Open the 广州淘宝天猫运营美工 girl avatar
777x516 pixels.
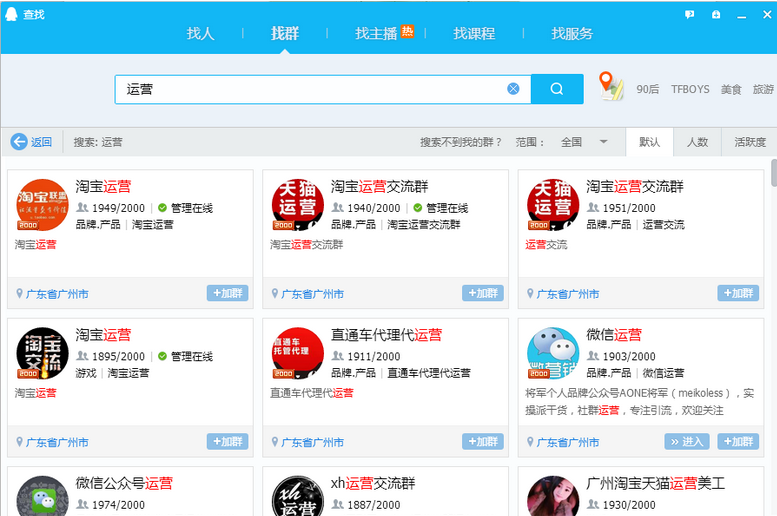pyautogui.click(x=553, y=496)
